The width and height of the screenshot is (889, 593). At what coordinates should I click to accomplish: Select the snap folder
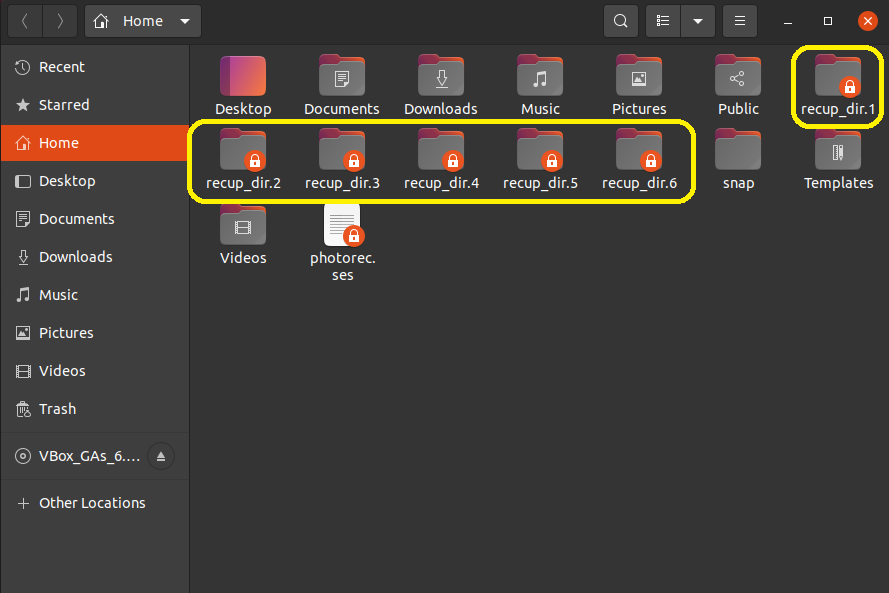[x=738, y=150]
